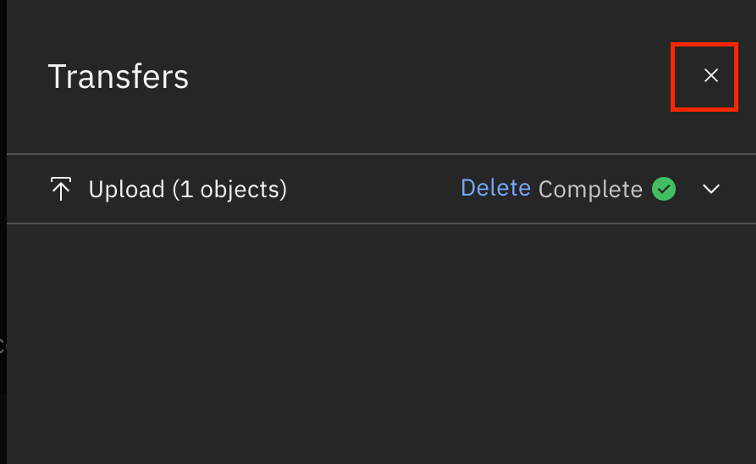Click the cross icon beside Transfers title
Screen dimensions: 756x464
711,76
